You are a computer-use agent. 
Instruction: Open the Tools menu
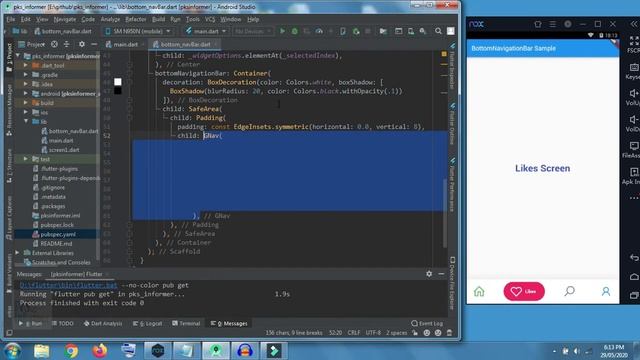coord(193,19)
